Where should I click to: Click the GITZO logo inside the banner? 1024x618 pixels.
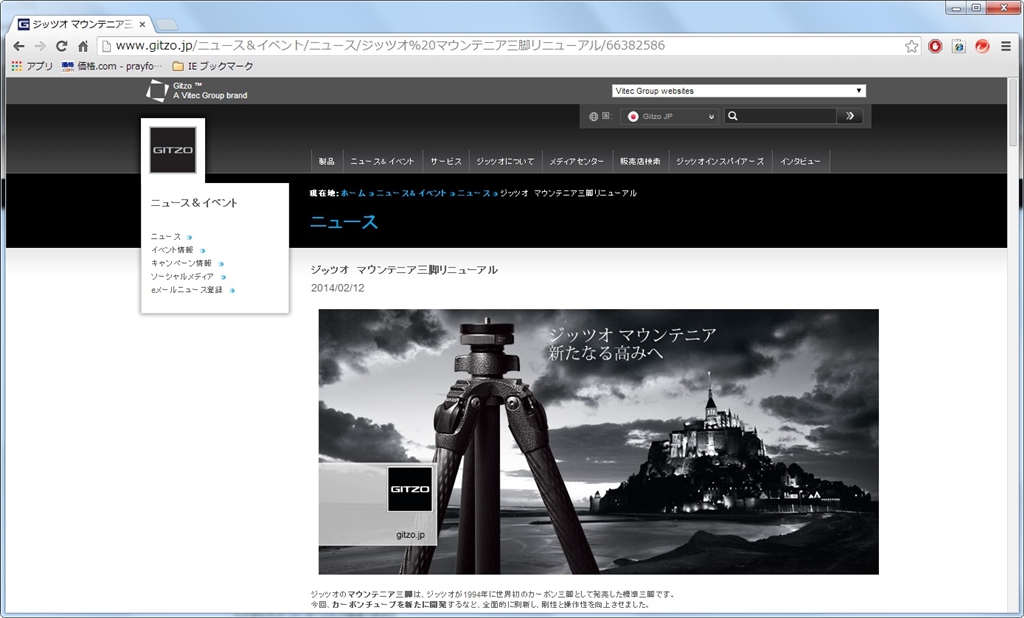click(x=409, y=489)
